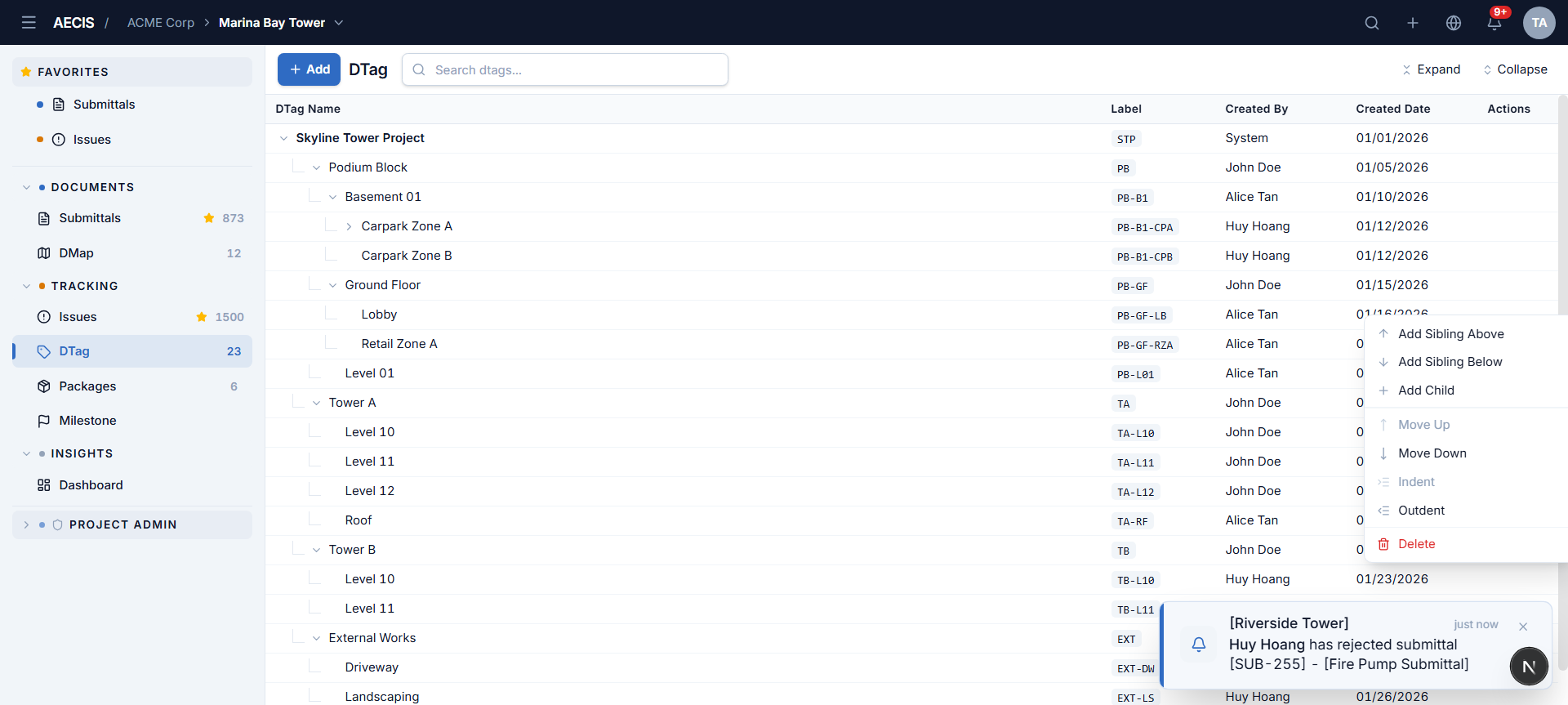Click the plus icon in top bar
This screenshot has width=1568, height=705.
tap(1413, 23)
